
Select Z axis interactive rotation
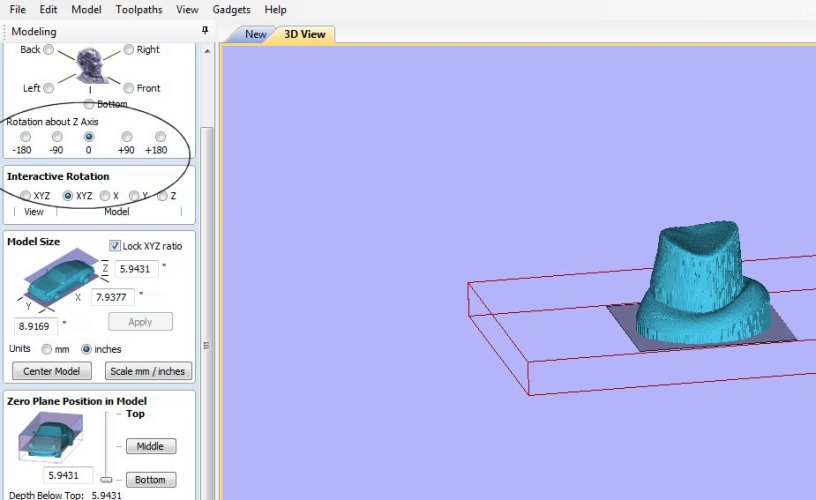point(162,196)
